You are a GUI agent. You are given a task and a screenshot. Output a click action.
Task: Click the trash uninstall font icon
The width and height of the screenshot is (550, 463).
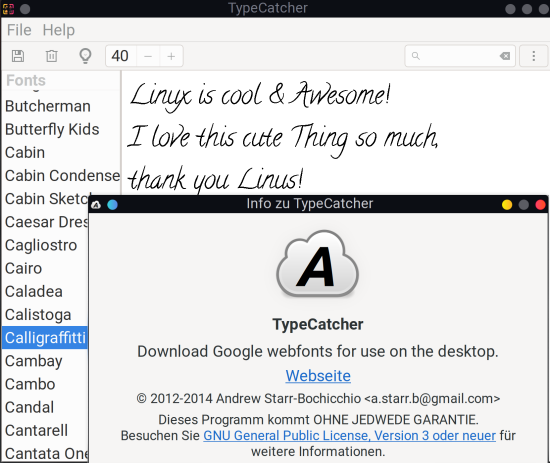pyautogui.click(x=52, y=56)
